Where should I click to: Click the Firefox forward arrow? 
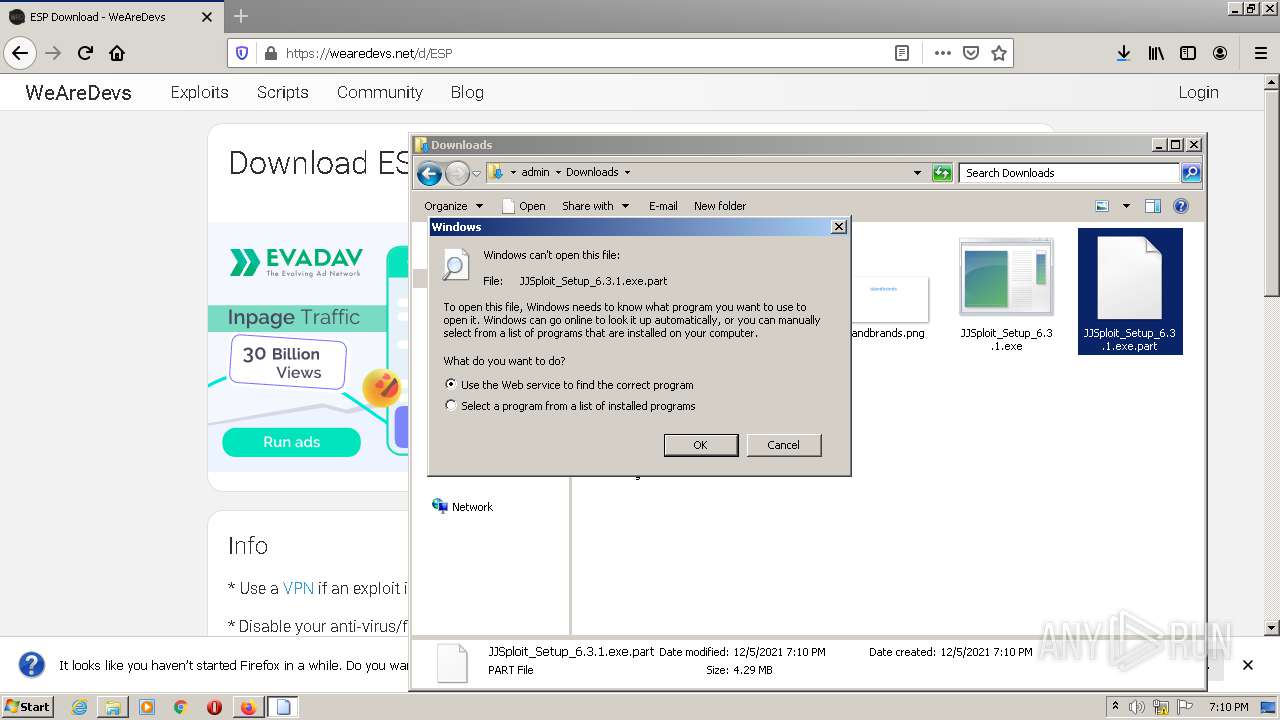coord(53,53)
